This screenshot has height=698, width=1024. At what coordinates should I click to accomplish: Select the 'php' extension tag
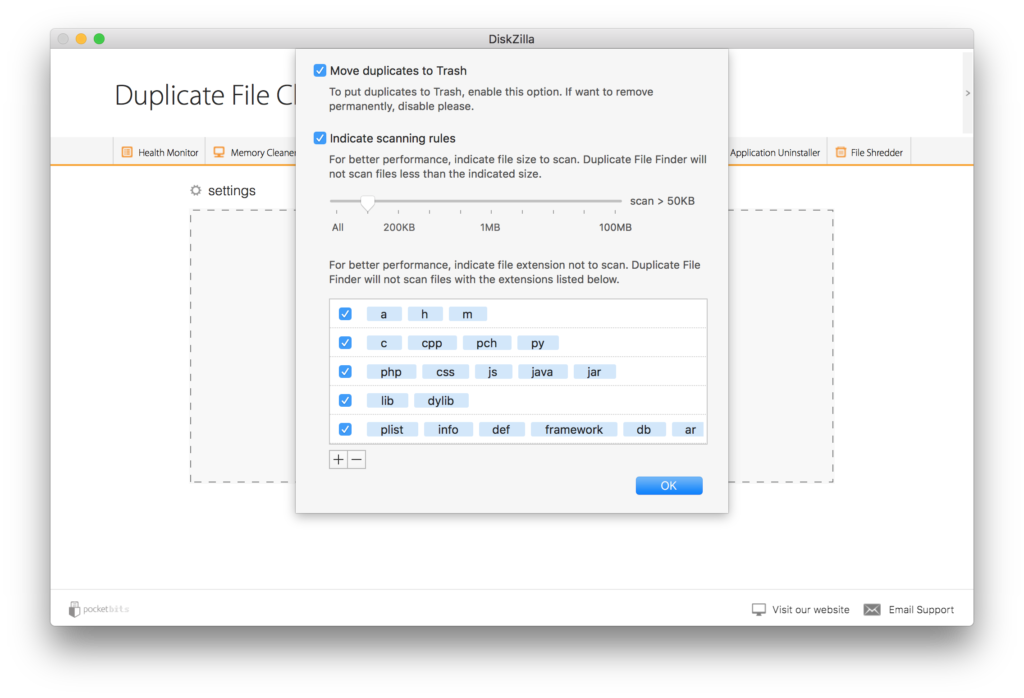coord(391,372)
